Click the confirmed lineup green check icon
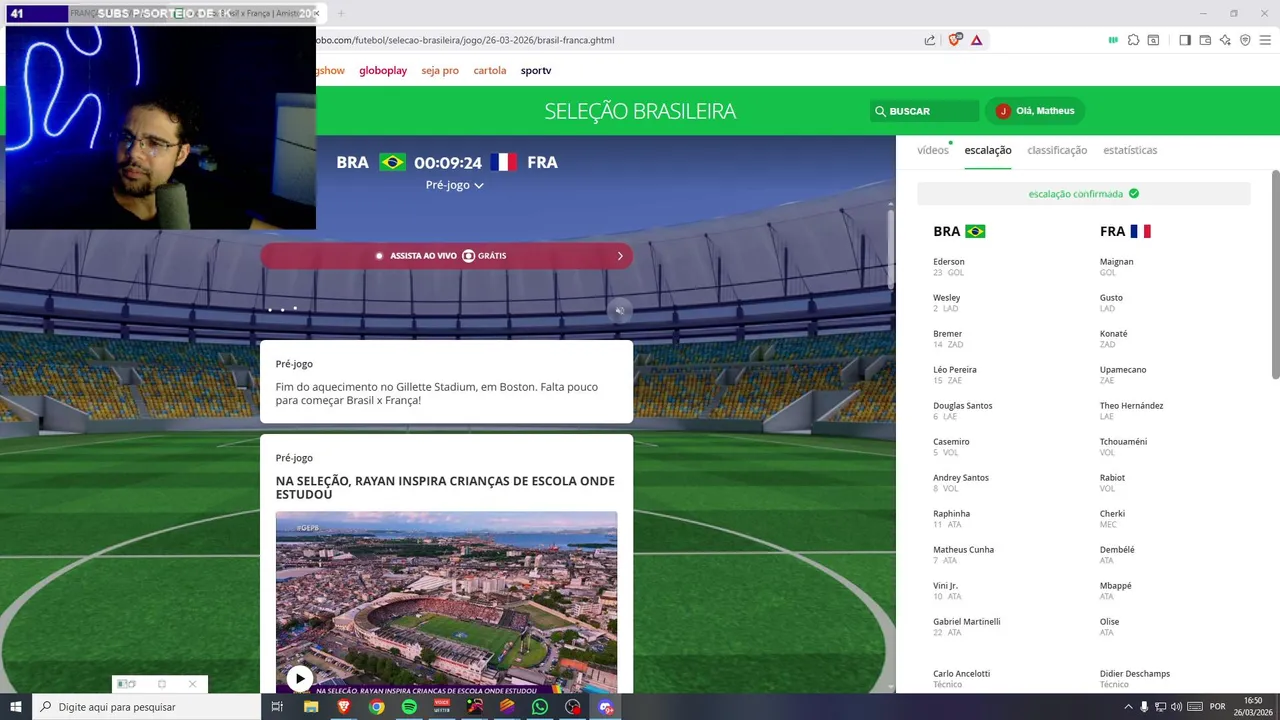The height and width of the screenshot is (720, 1280). pyautogui.click(x=1134, y=194)
